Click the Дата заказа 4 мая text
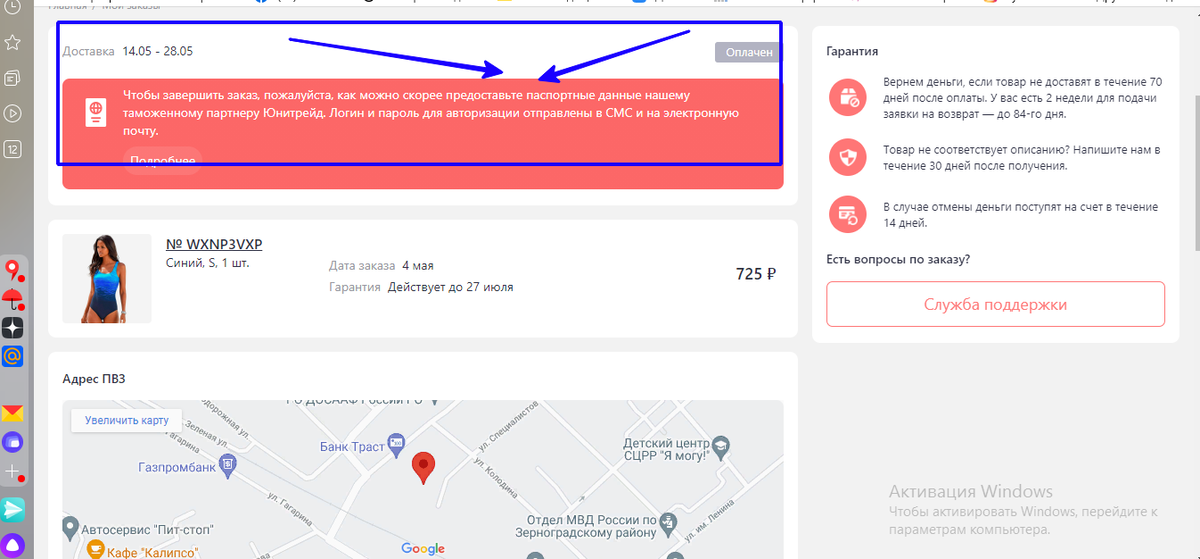Viewport: 1200px width, 559px height. click(381, 266)
